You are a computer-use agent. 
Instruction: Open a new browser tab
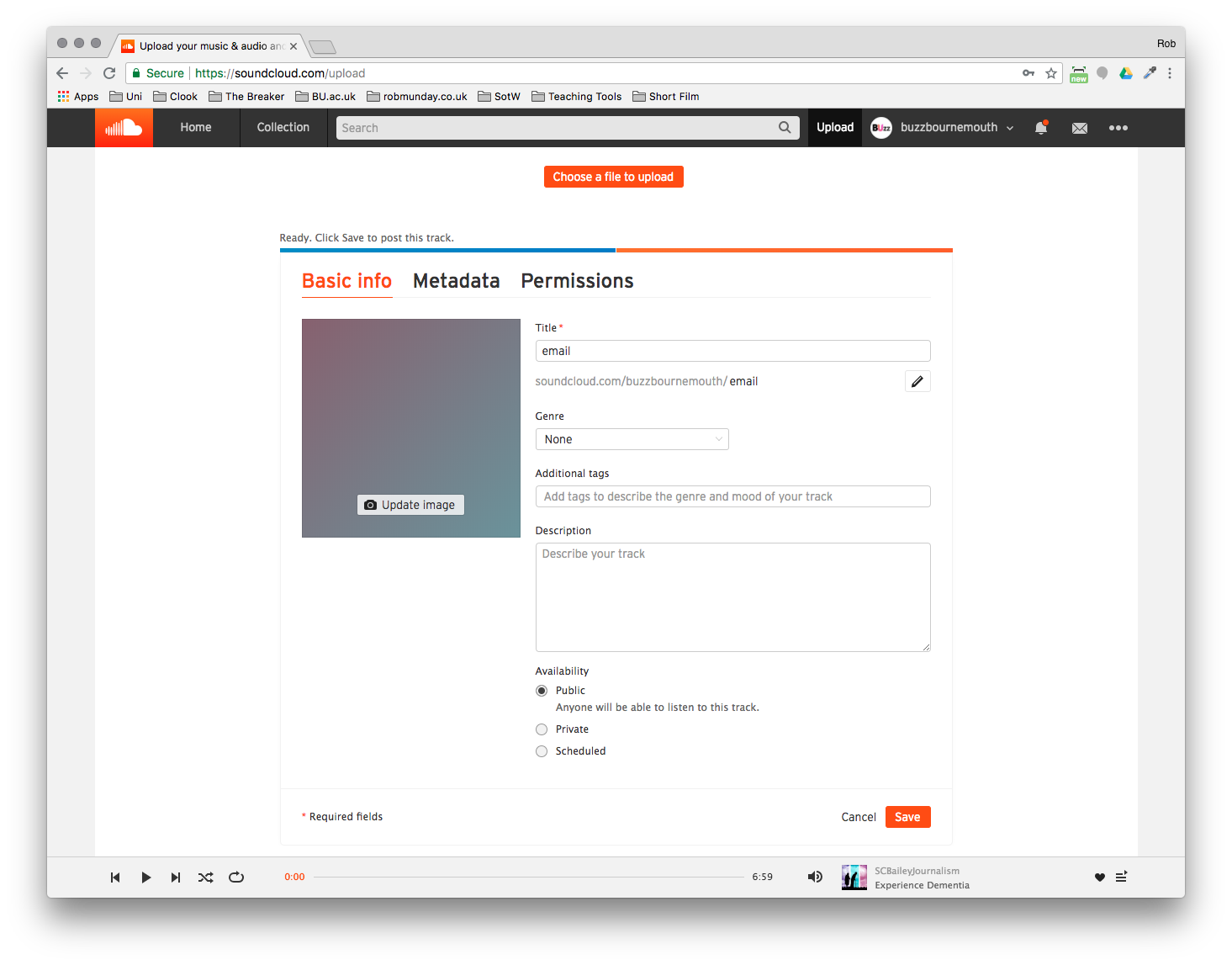pos(322,47)
